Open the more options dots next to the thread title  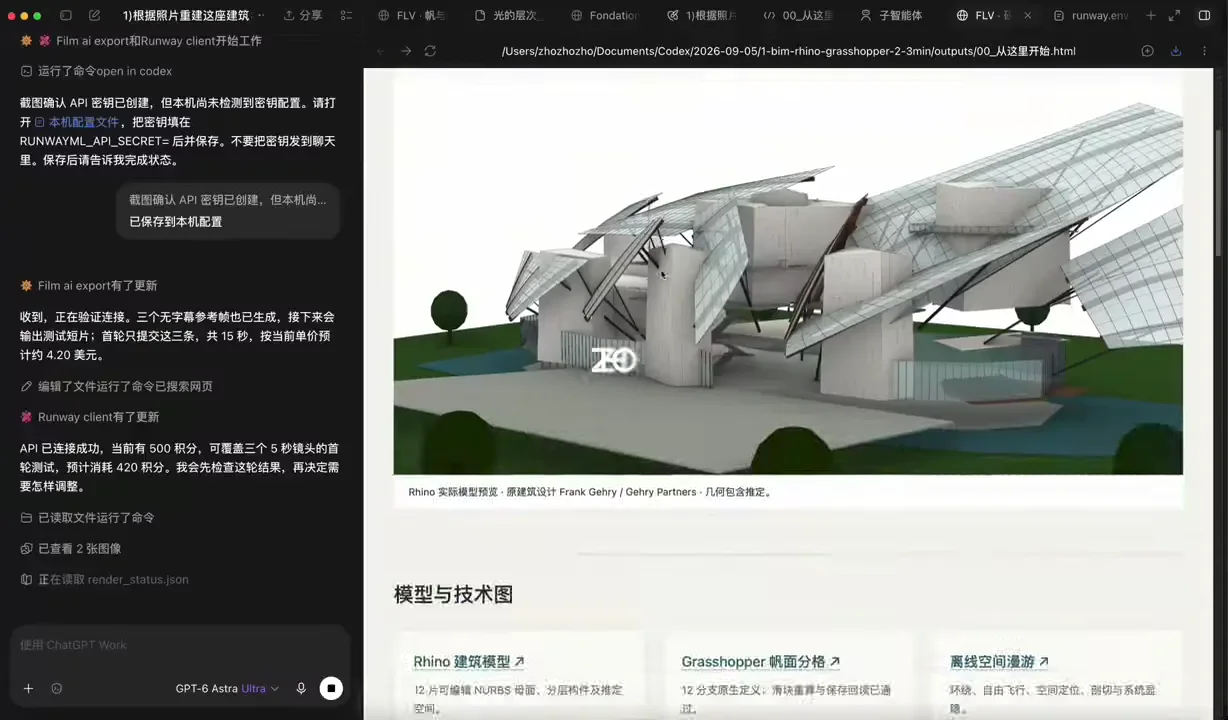(x=262, y=15)
